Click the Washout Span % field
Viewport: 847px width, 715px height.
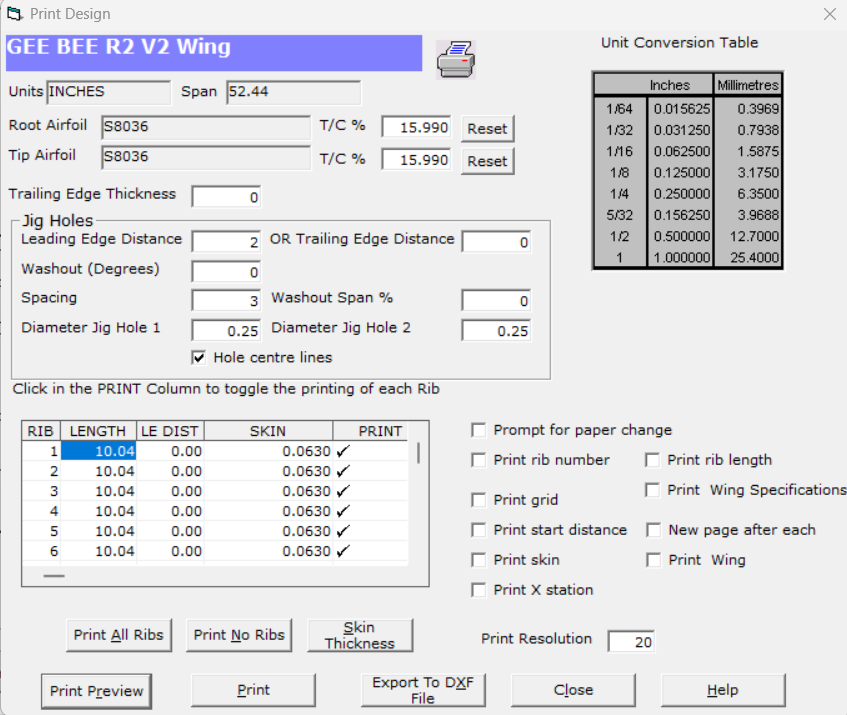coord(496,301)
